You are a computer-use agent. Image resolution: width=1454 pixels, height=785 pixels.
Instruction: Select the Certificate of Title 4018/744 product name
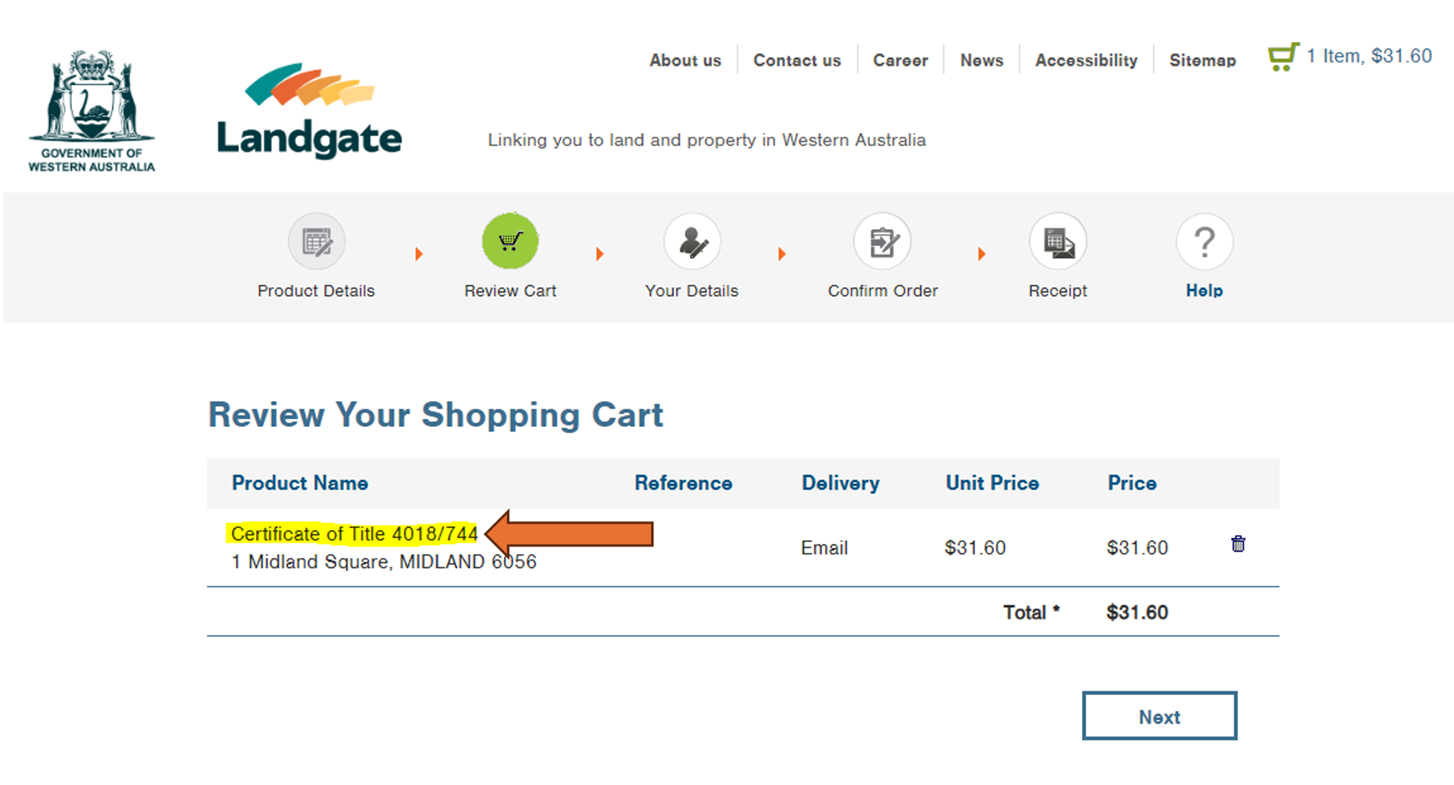pyautogui.click(x=354, y=534)
